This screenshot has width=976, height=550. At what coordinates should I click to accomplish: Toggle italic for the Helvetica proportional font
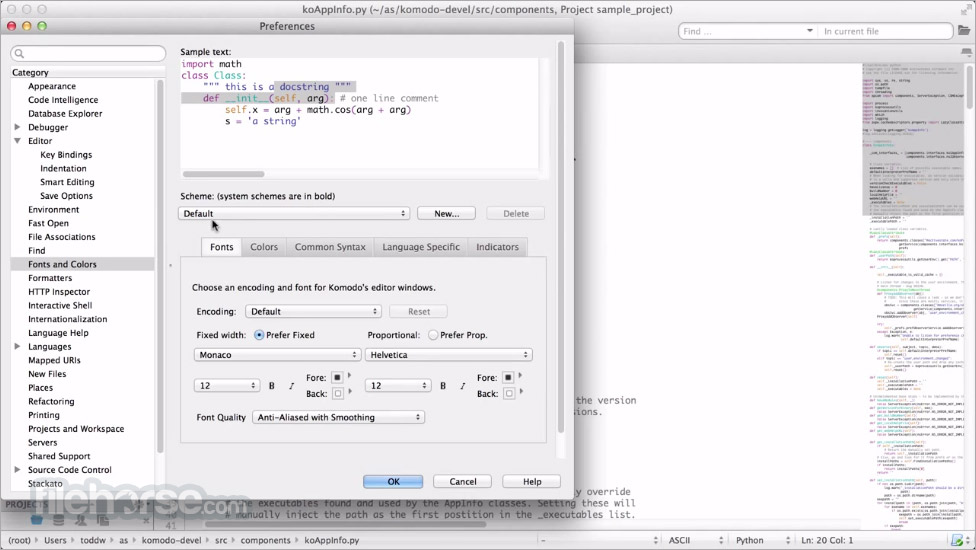click(462, 386)
